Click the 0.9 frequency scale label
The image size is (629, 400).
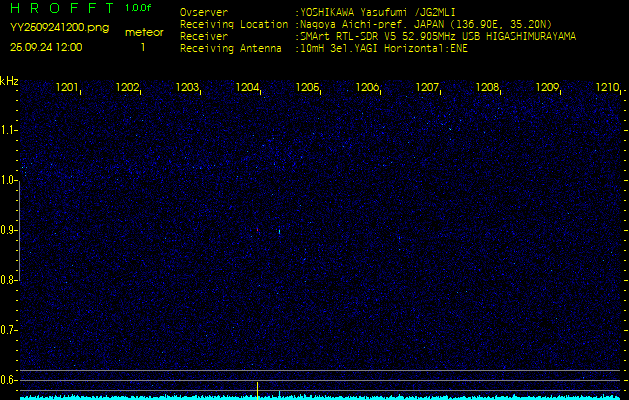[x=9, y=230]
